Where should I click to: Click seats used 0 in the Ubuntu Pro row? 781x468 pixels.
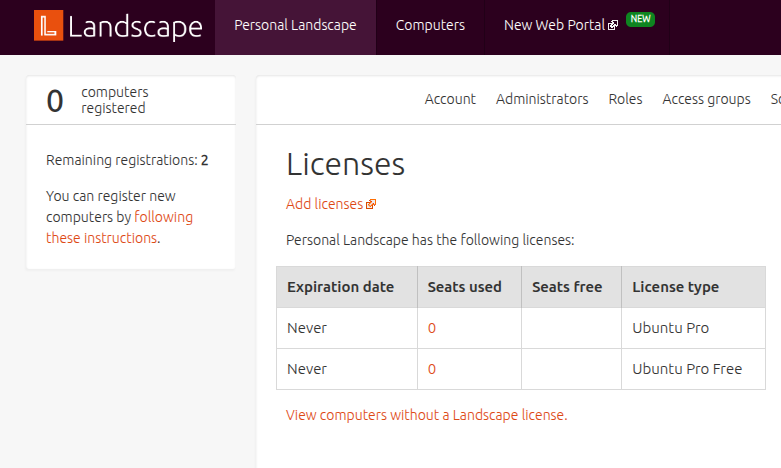point(432,328)
